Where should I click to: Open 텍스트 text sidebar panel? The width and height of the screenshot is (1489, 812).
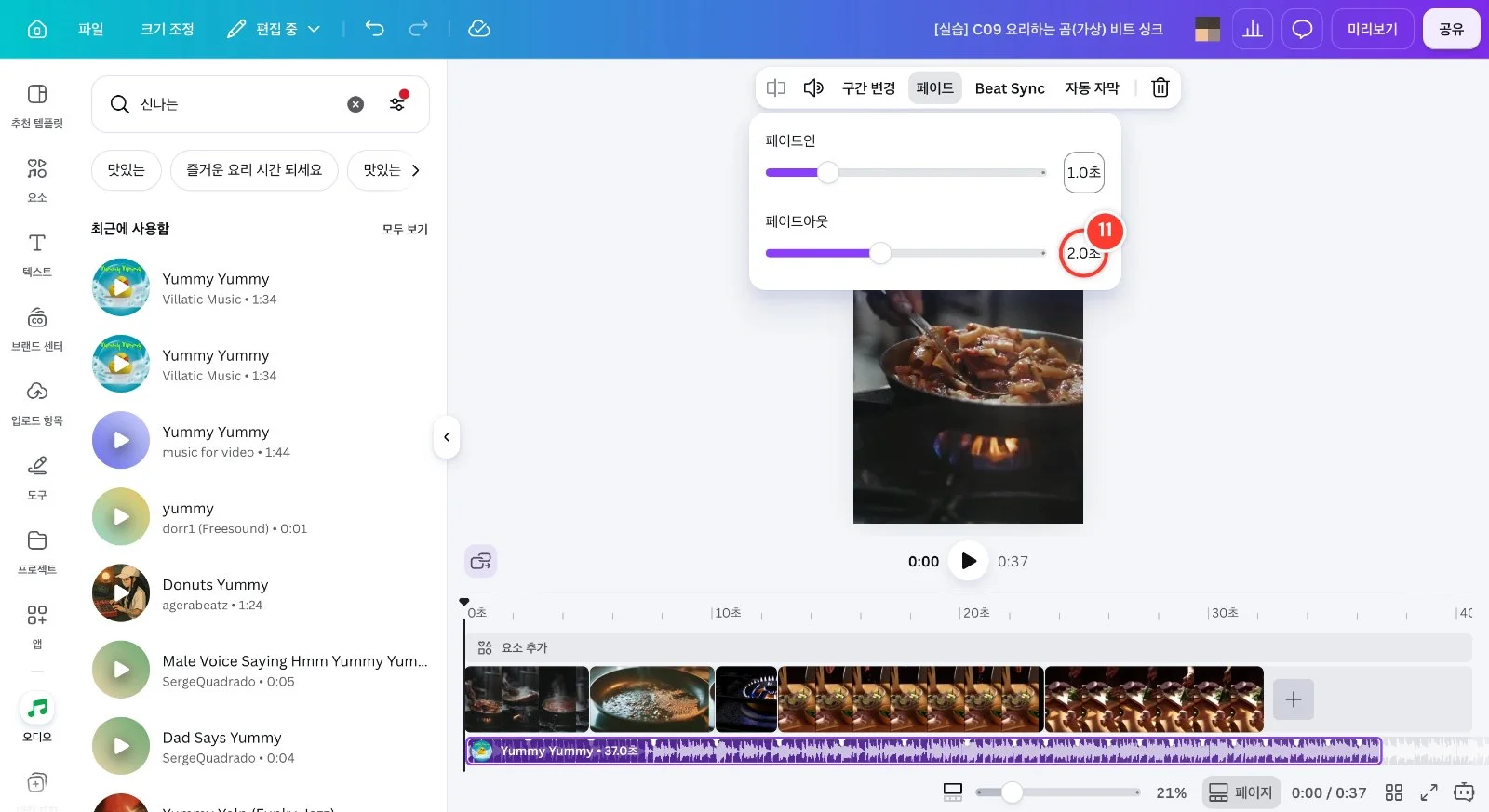coord(37,255)
